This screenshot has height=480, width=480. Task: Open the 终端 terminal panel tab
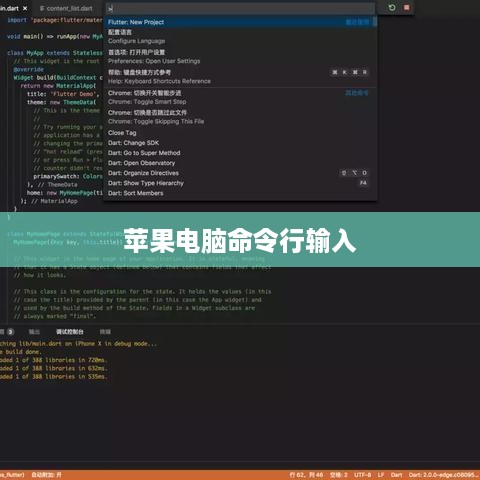point(105,332)
